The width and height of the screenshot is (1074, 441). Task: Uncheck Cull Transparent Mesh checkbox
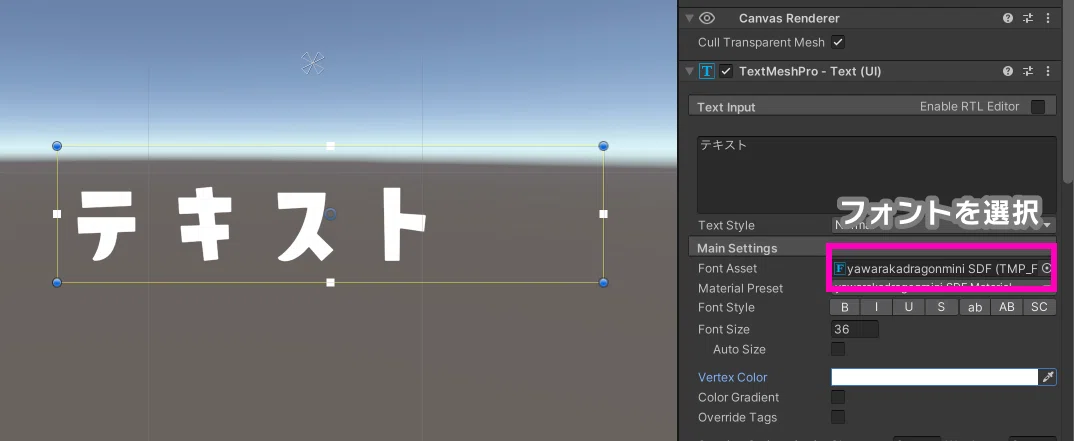pyautogui.click(x=838, y=42)
